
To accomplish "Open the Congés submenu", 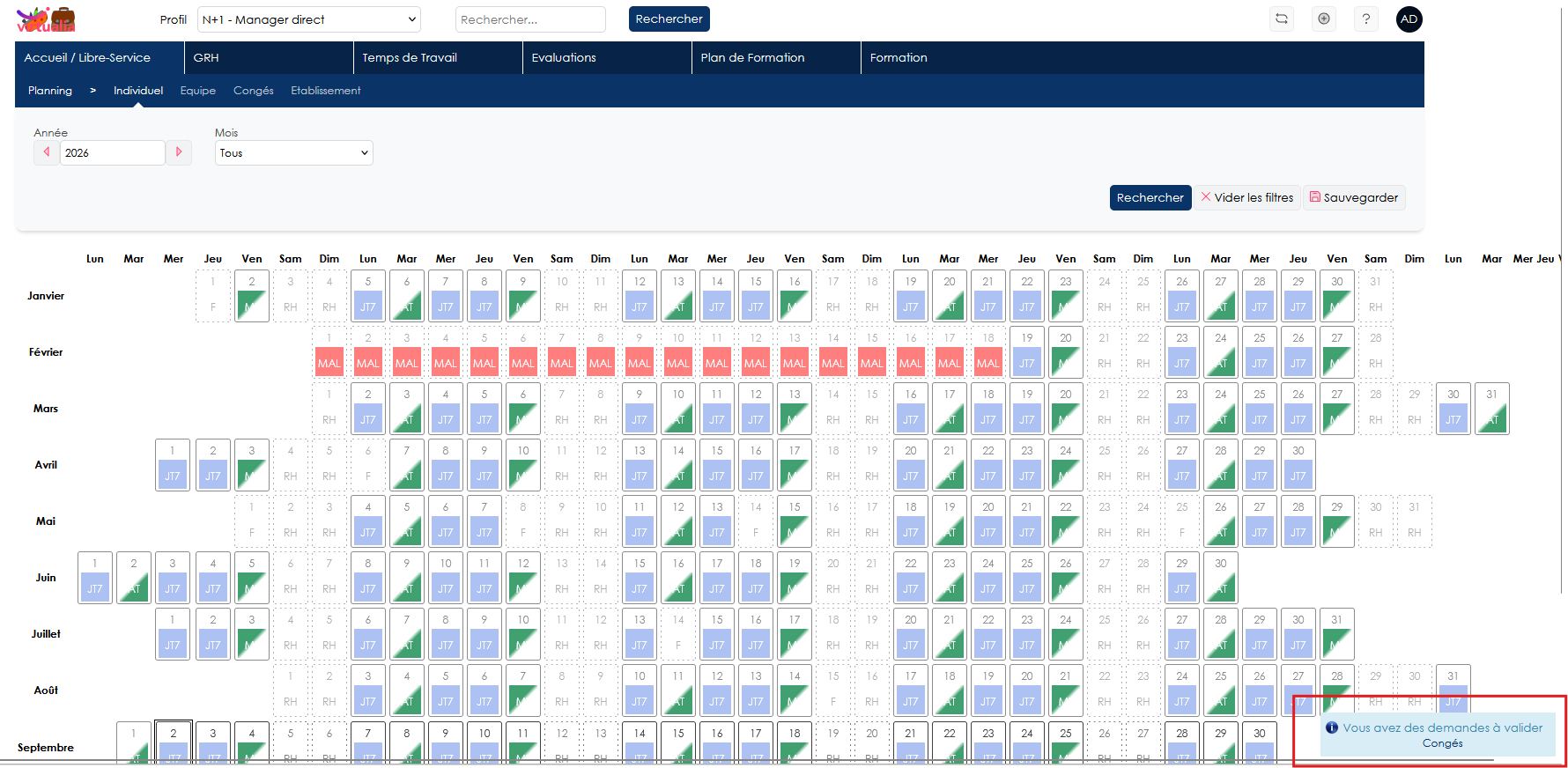I will click(254, 91).
